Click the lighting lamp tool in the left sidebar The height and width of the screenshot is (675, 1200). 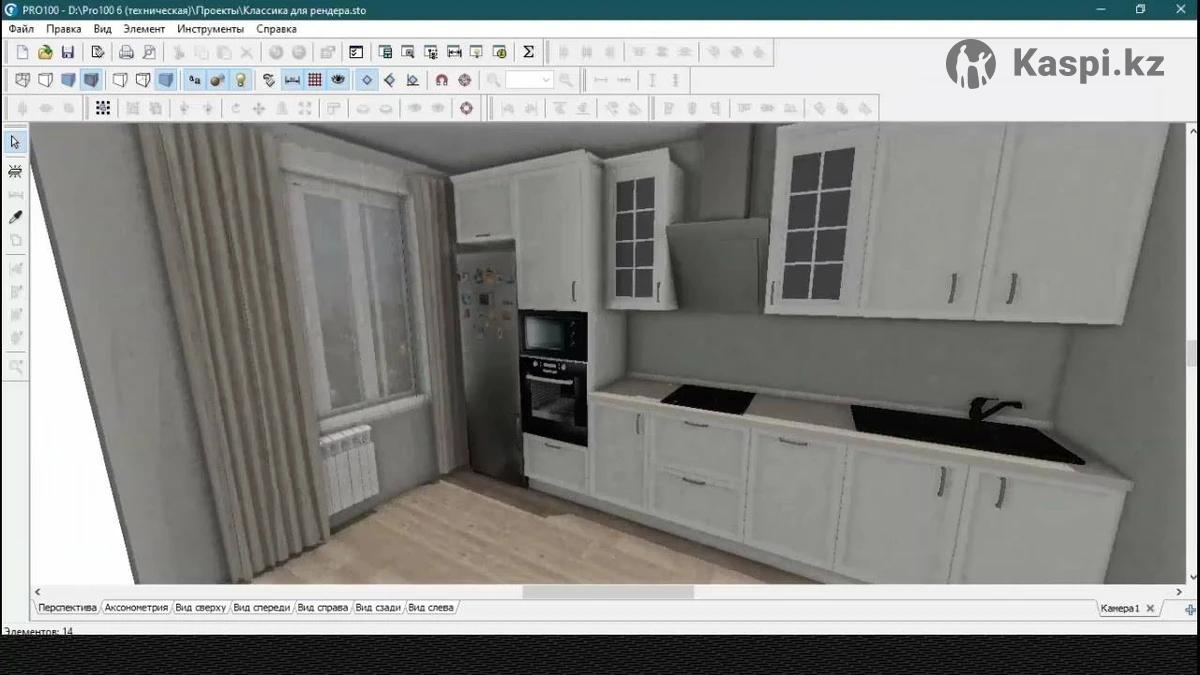[x=15, y=171]
